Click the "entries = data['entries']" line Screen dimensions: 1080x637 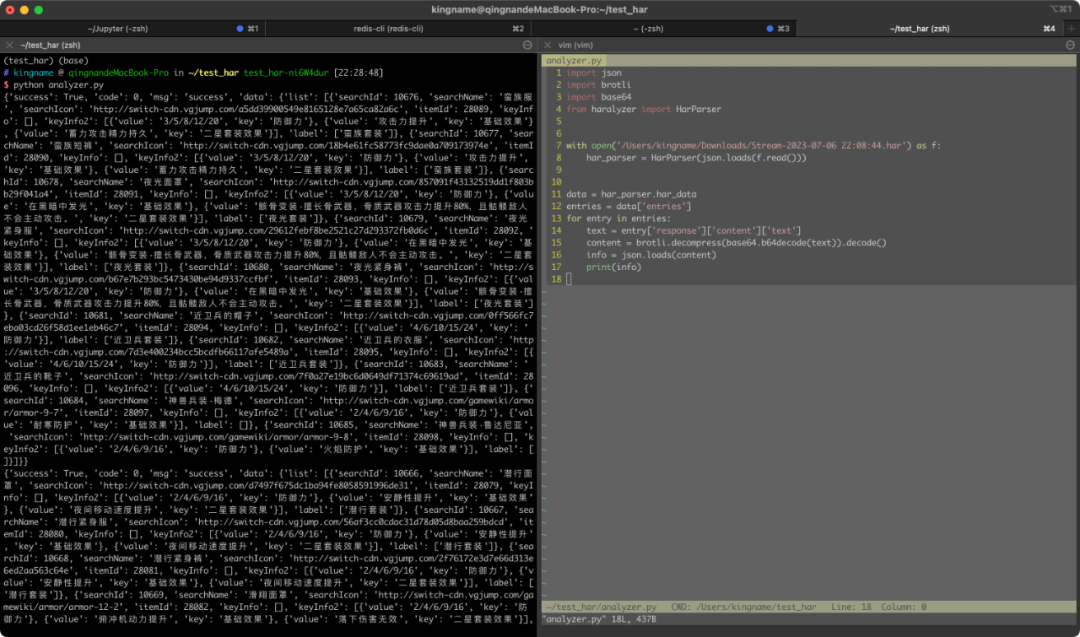point(628,206)
